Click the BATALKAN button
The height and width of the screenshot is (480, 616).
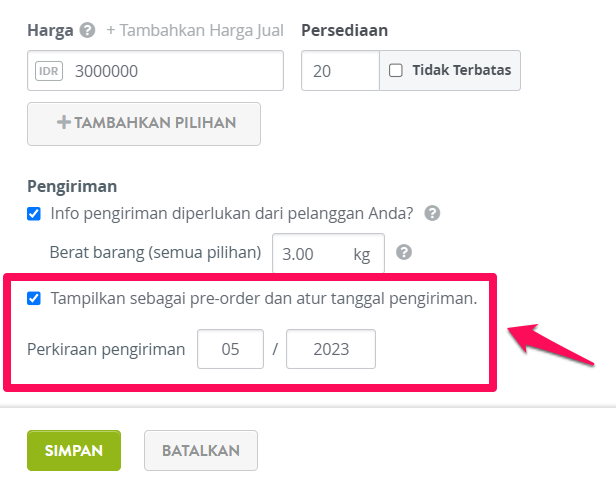click(201, 451)
